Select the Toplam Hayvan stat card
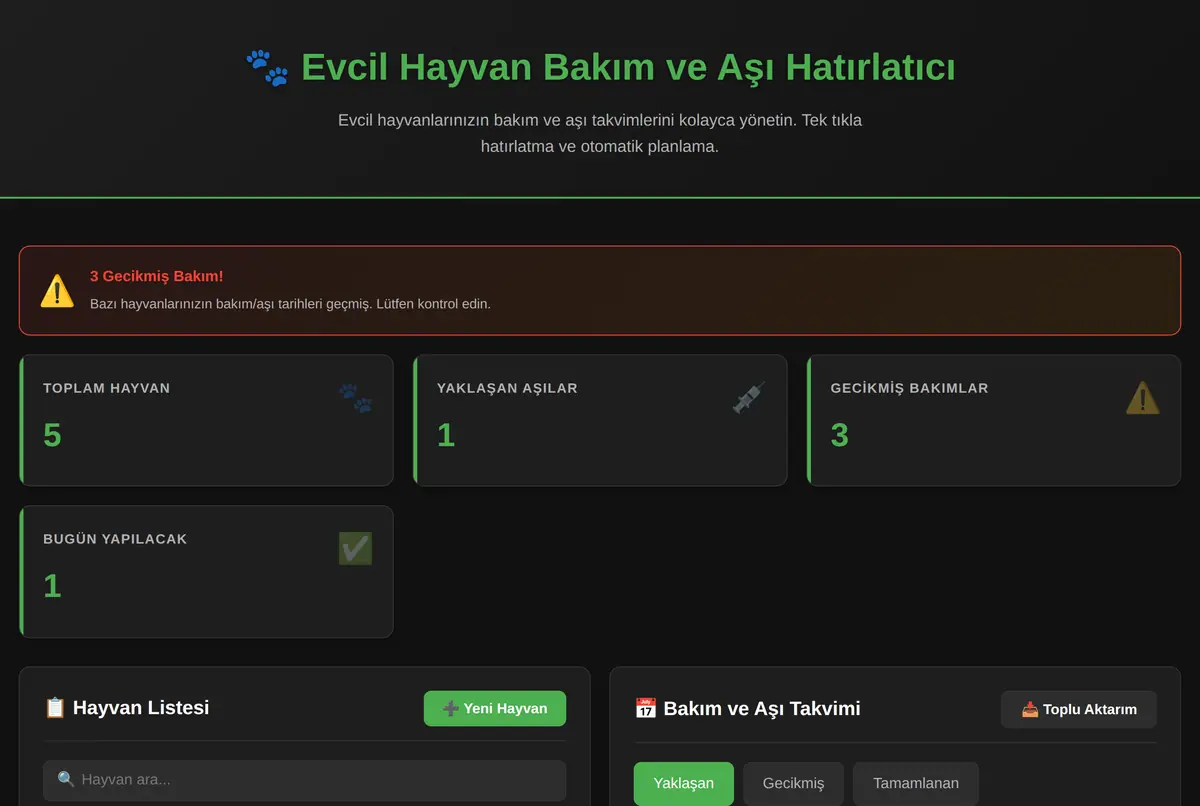Image resolution: width=1200 pixels, height=806 pixels. coord(206,420)
